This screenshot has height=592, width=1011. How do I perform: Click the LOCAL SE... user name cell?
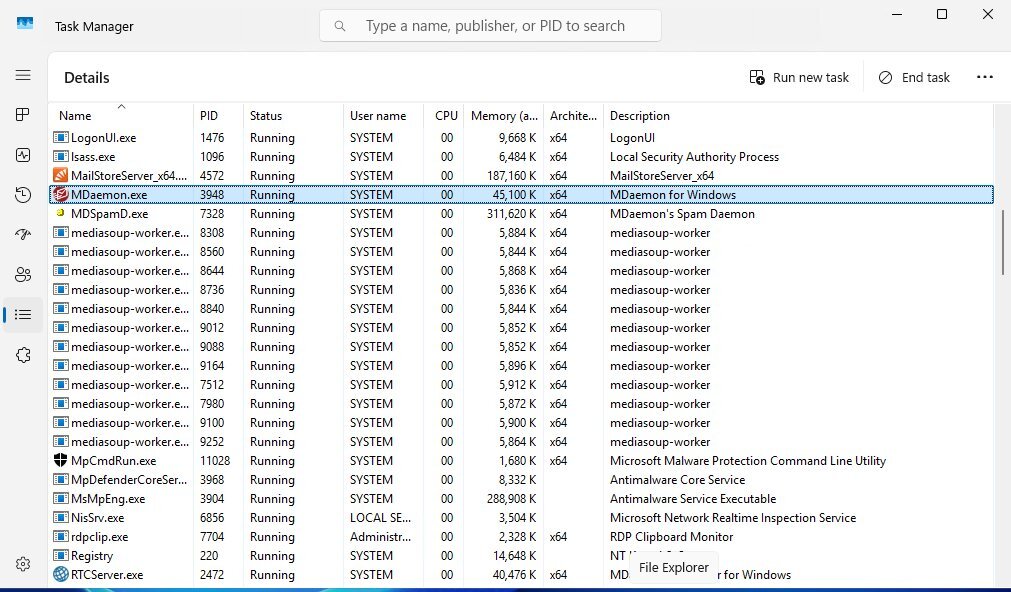pyautogui.click(x=380, y=518)
